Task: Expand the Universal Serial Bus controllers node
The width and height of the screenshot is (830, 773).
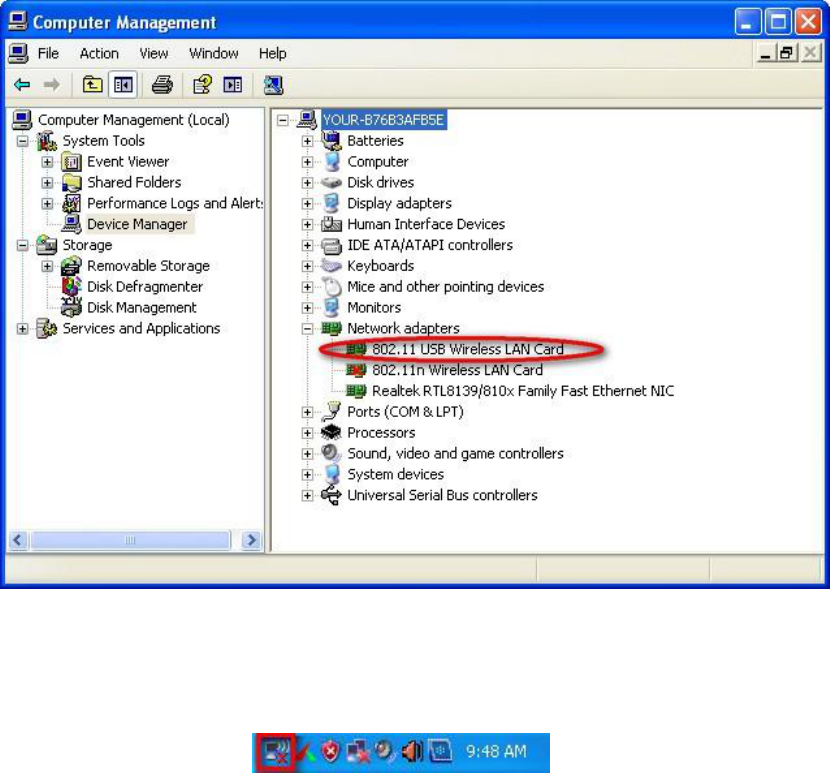Action: coord(307,496)
